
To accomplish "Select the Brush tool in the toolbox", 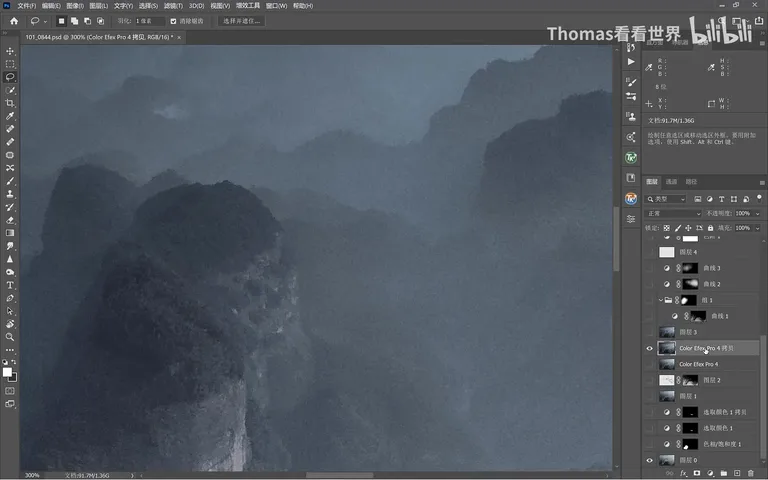I will (x=10, y=181).
